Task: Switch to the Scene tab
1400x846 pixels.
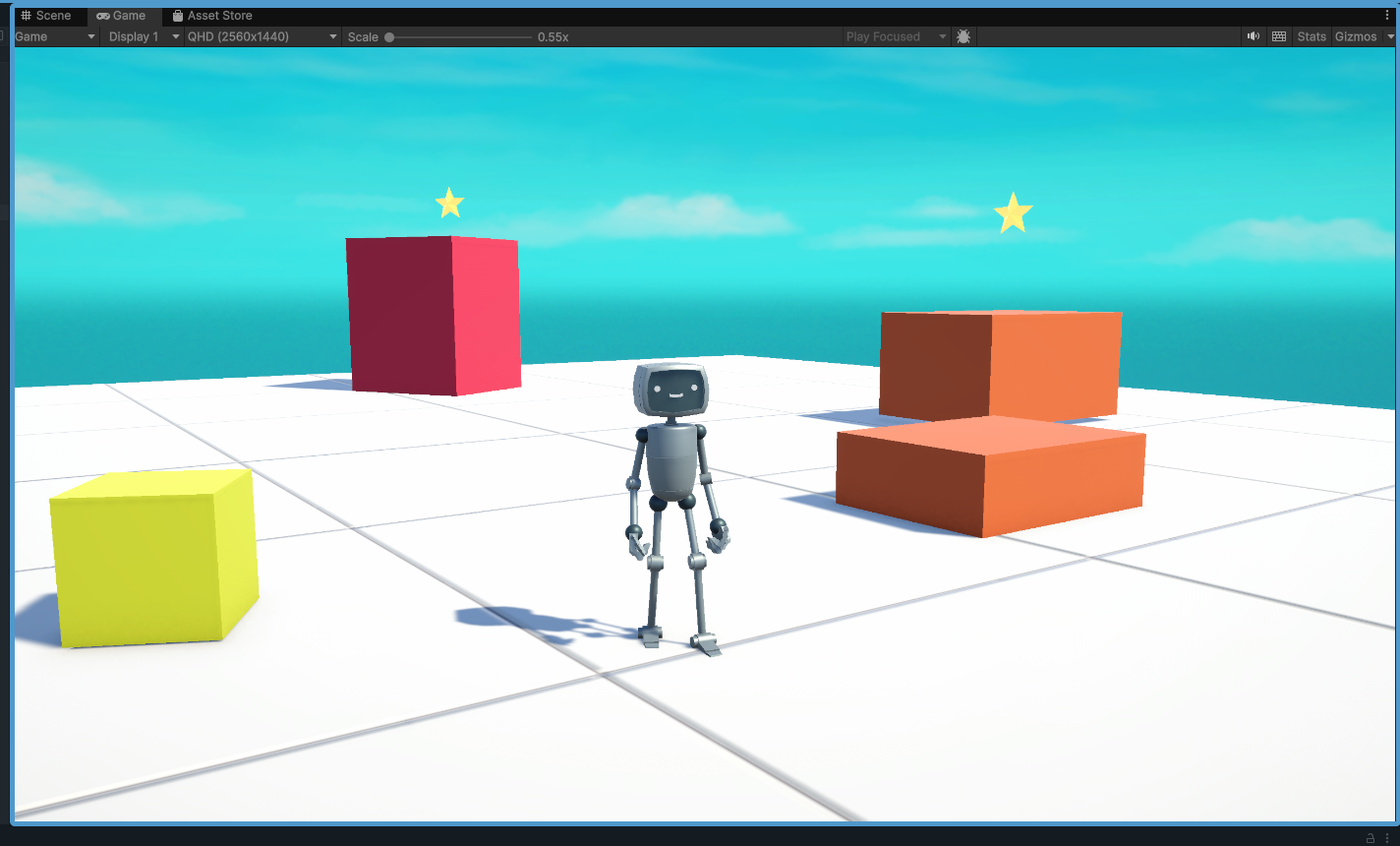Action: [46, 16]
